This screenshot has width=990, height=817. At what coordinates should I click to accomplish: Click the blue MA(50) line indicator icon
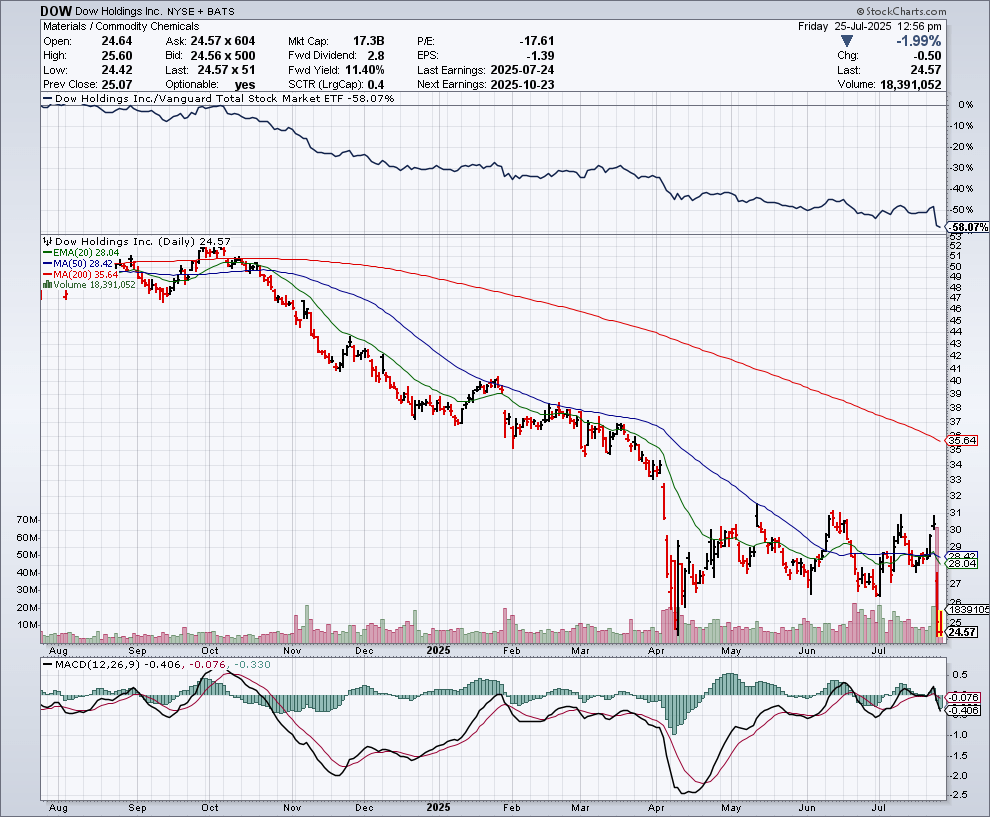tap(50, 263)
